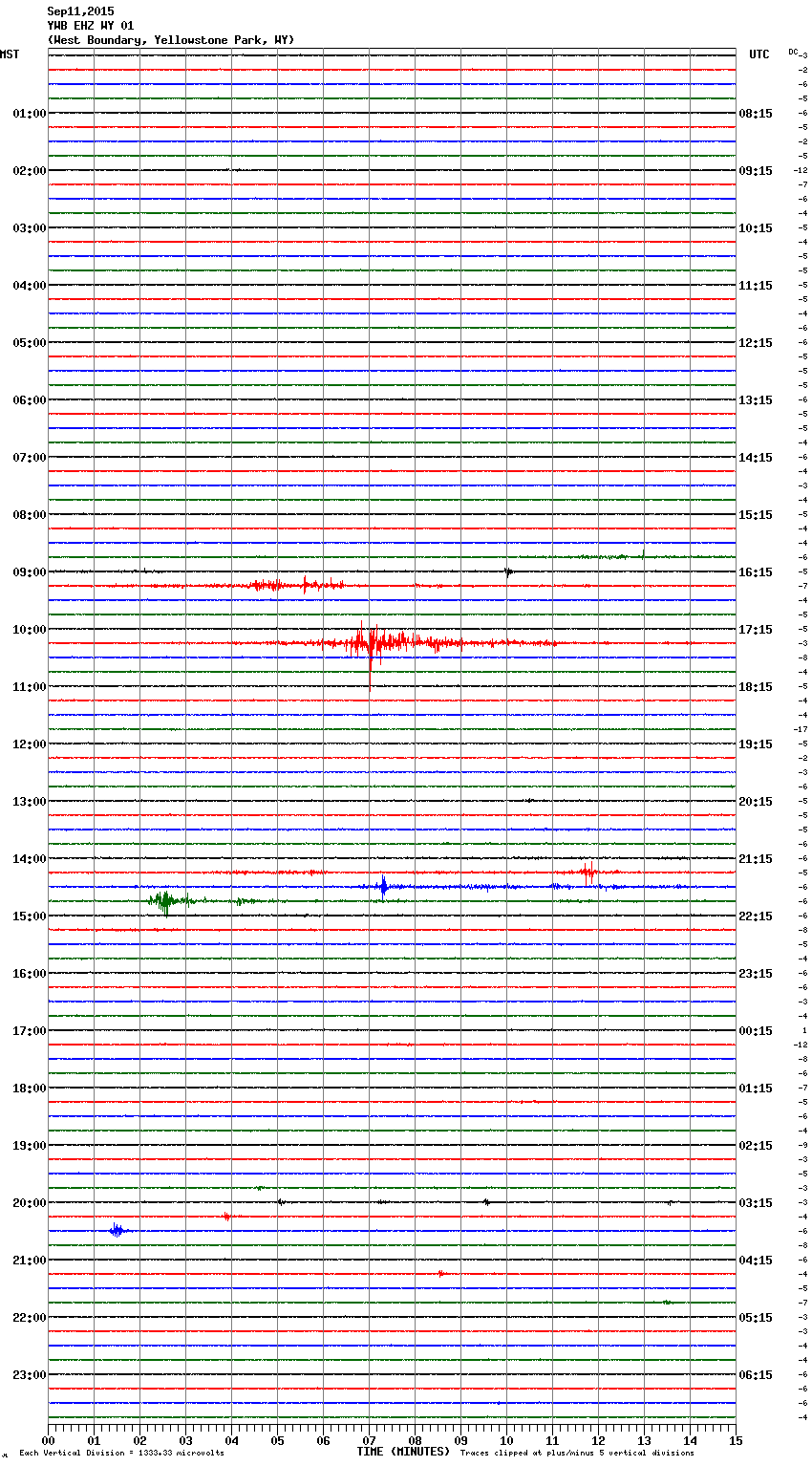Screen dimensions: 812x1466
Task: Click the '03' minute tick label
Action: tap(185, 1441)
